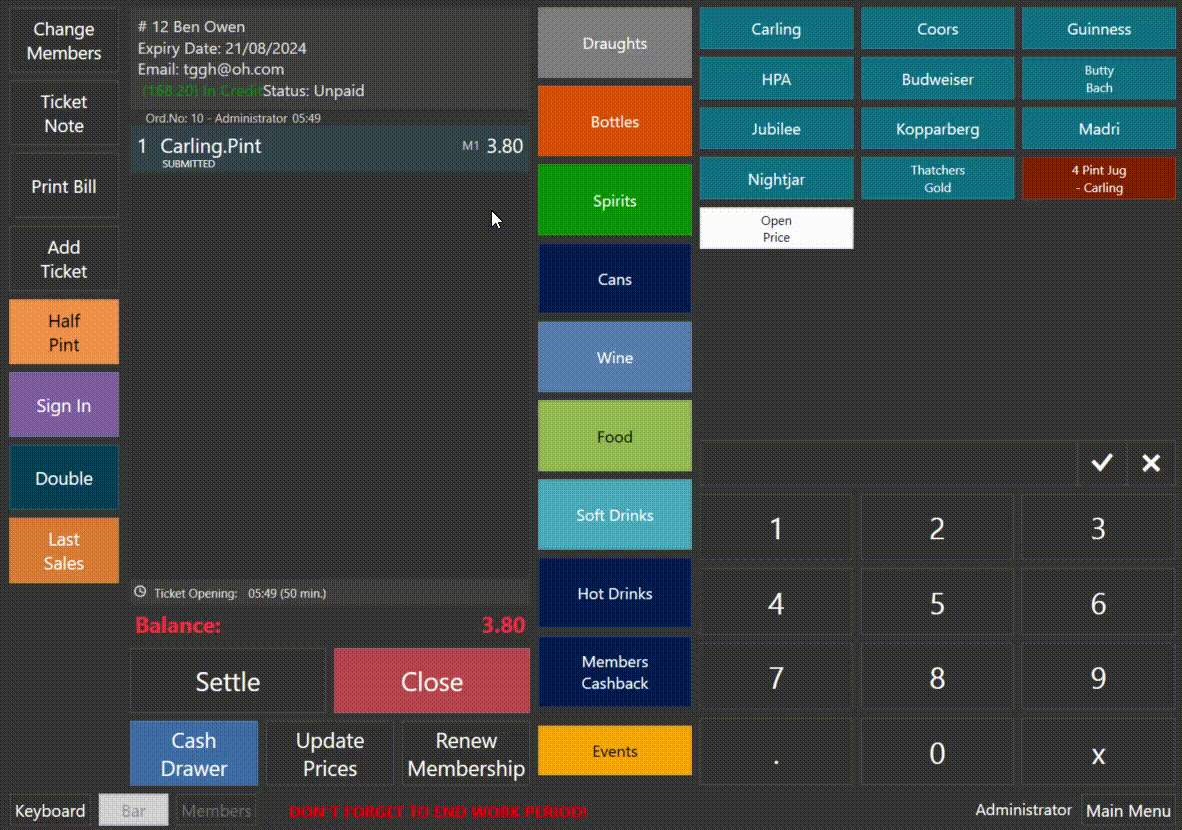Select the Draughts category
This screenshot has height=830, width=1182.
click(614, 44)
